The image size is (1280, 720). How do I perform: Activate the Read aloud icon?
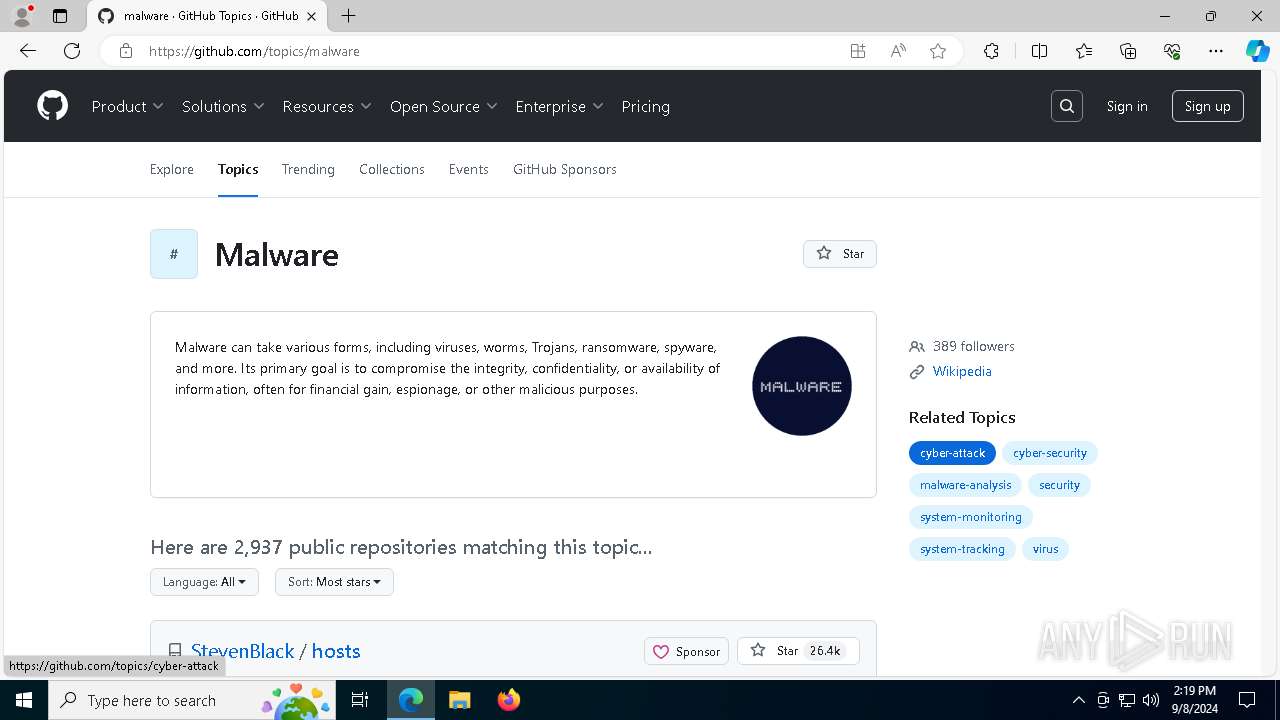[x=898, y=51]
